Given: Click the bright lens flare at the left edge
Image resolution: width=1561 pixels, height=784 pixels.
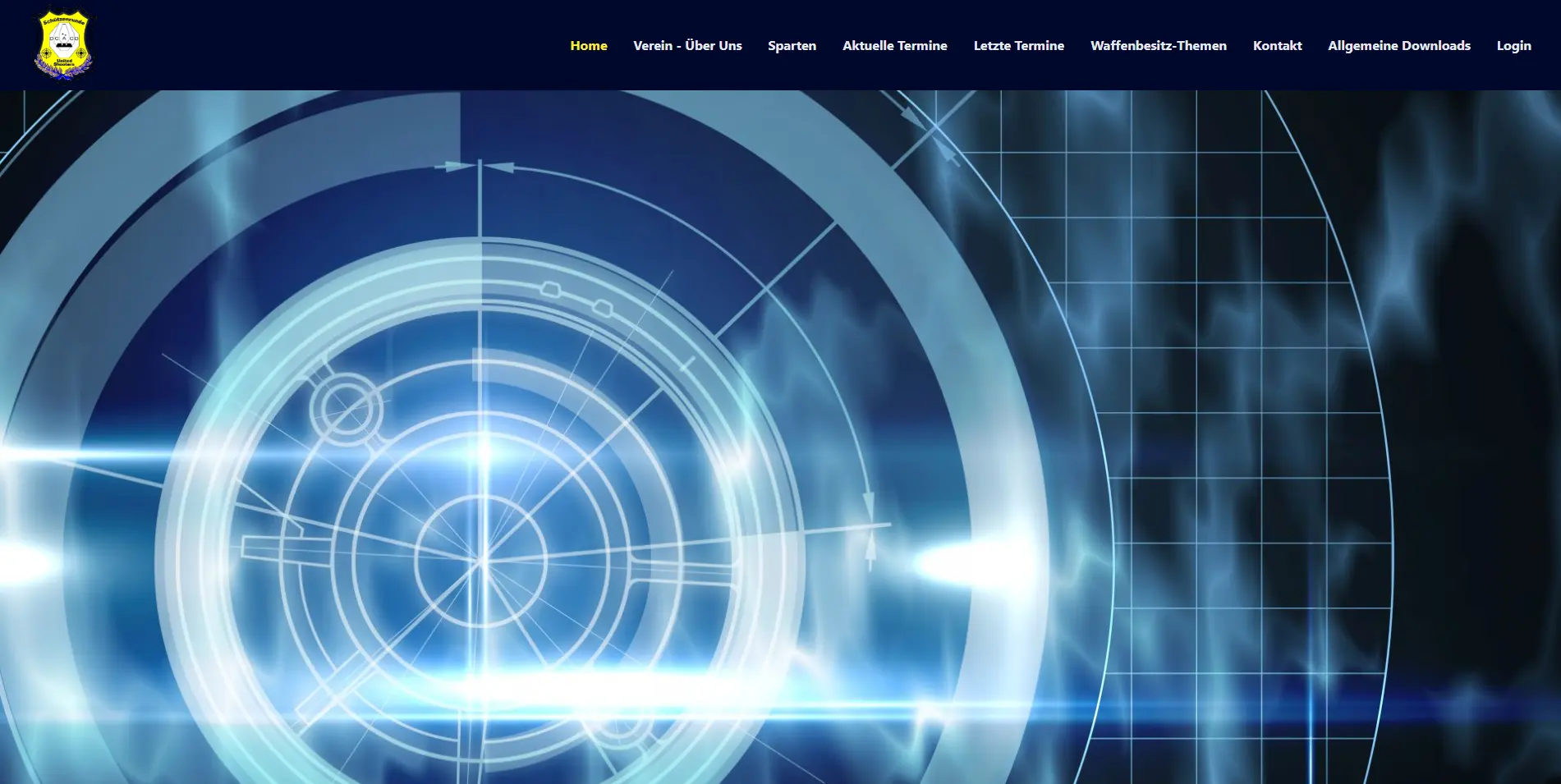Looking at the screenshot, I should (25, 562).
